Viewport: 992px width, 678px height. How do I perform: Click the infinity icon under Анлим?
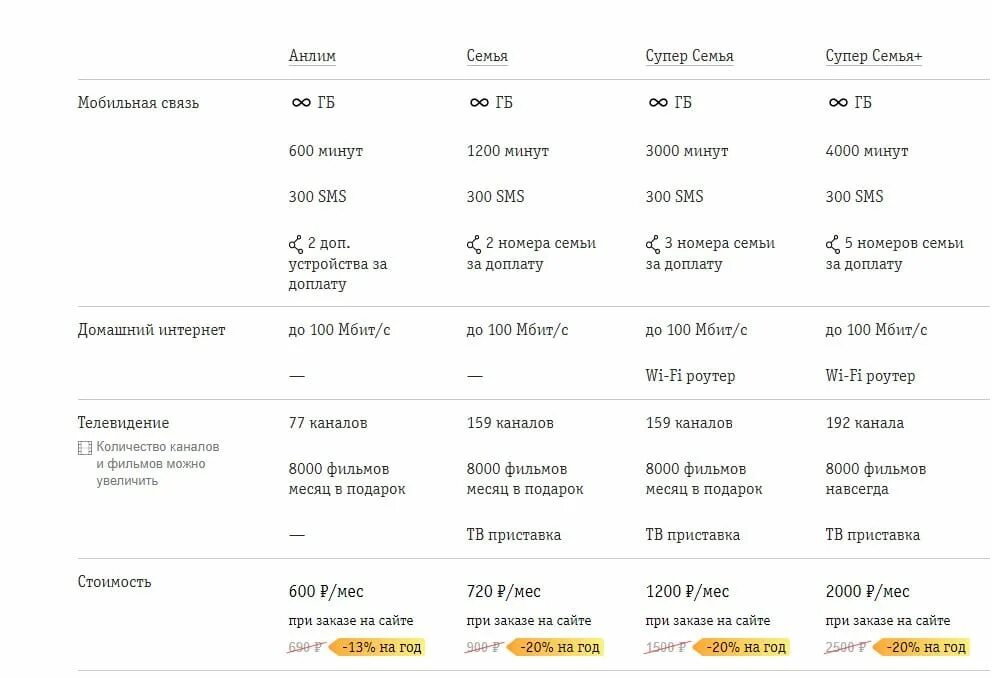click(x=300, y=103)
